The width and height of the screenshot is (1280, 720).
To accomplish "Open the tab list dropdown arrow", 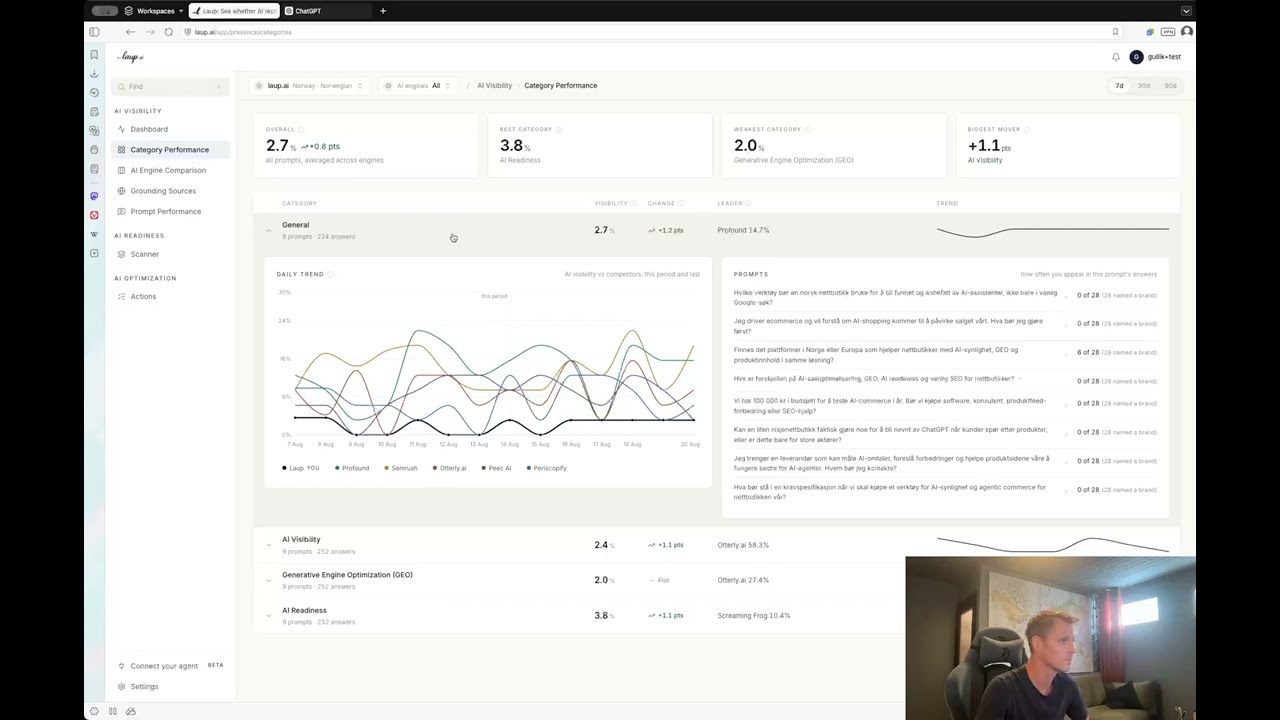I will pyautogui.click(x=1186, y=11).
